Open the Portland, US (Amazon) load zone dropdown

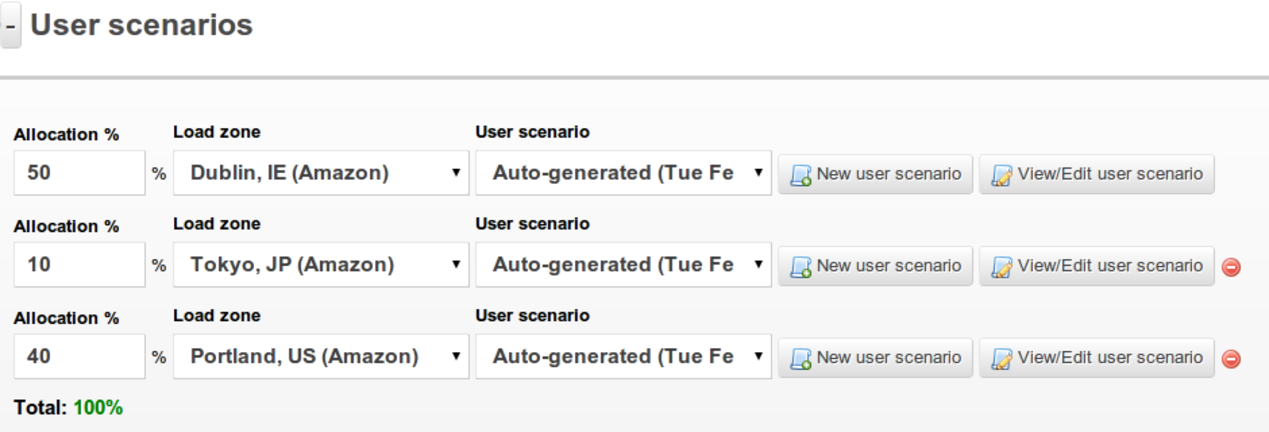click(x=321, y=357)
